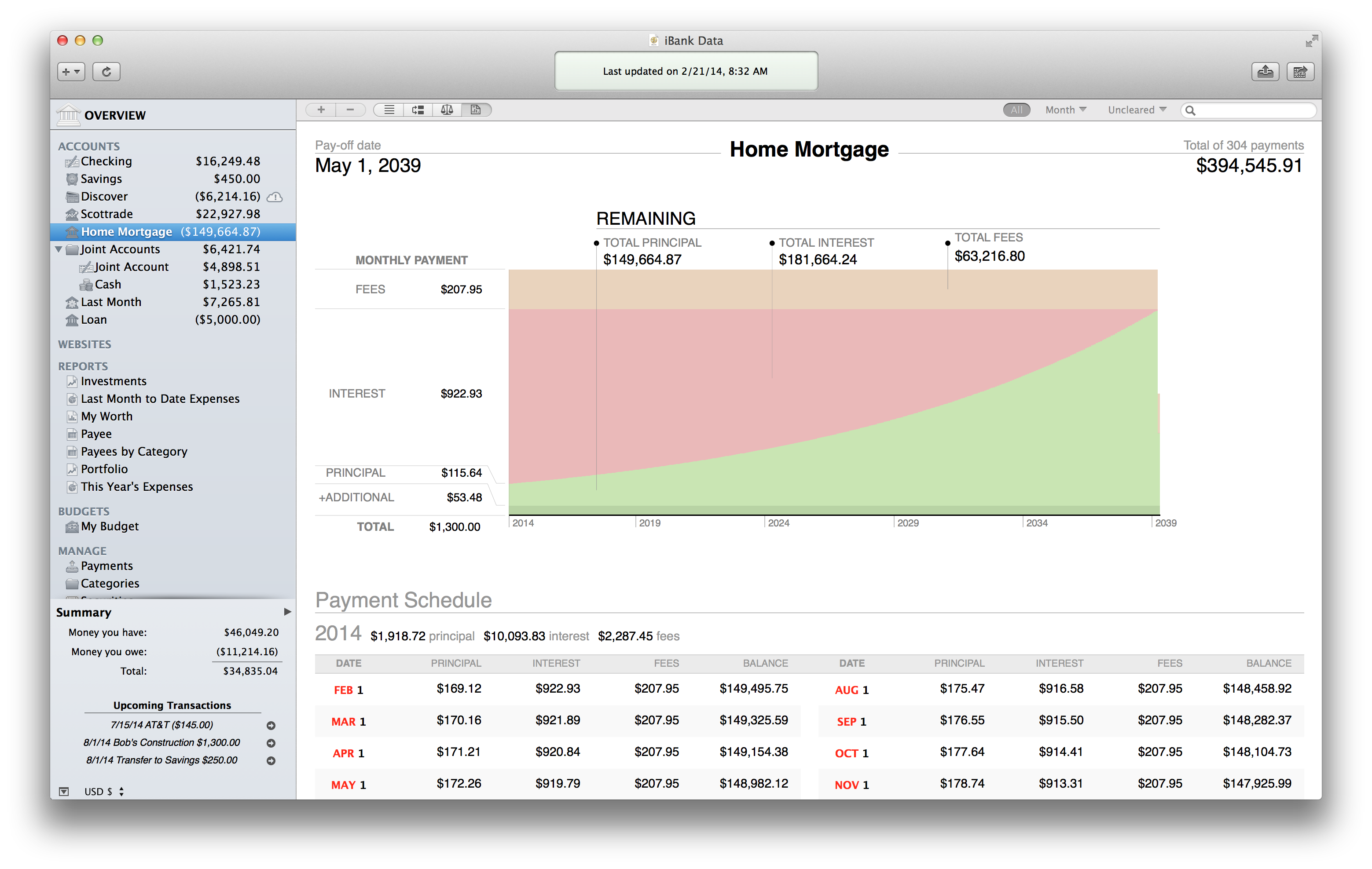Switch to the transactions list view icon

point(389,110)
